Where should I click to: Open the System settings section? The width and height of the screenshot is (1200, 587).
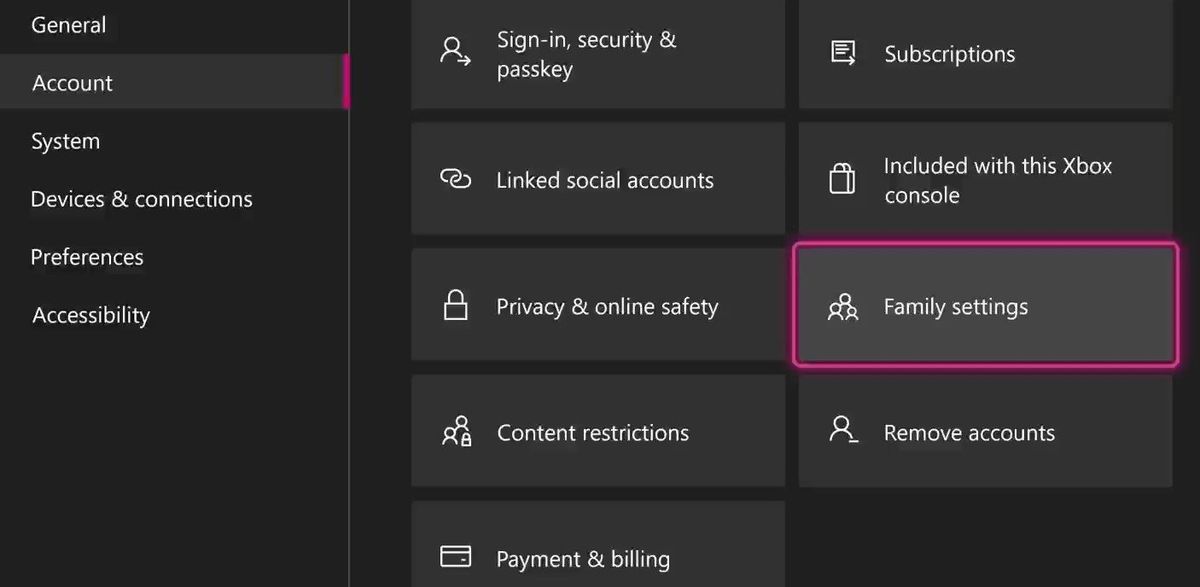click(65, 141)
